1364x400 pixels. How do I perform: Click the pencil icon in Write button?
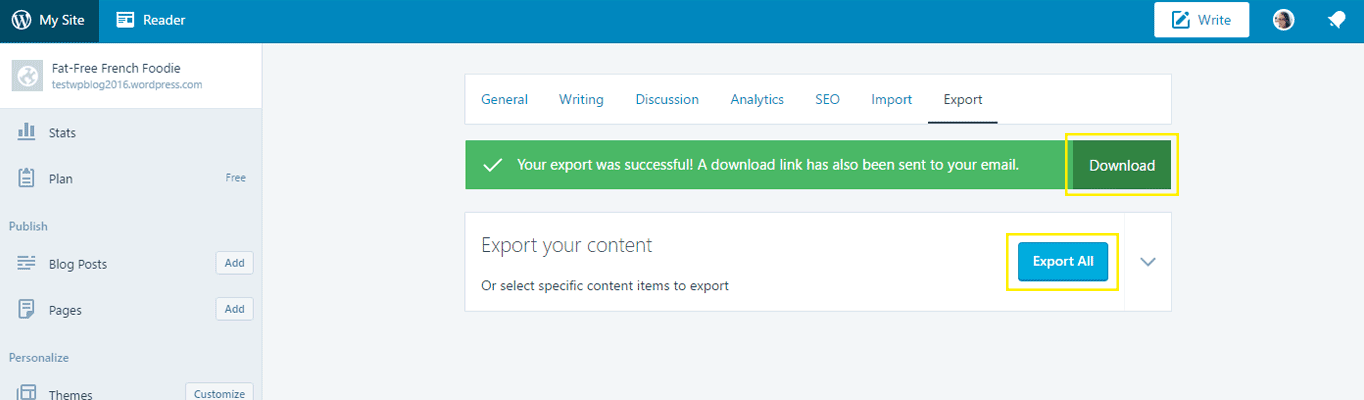[x=1181, y=20]
